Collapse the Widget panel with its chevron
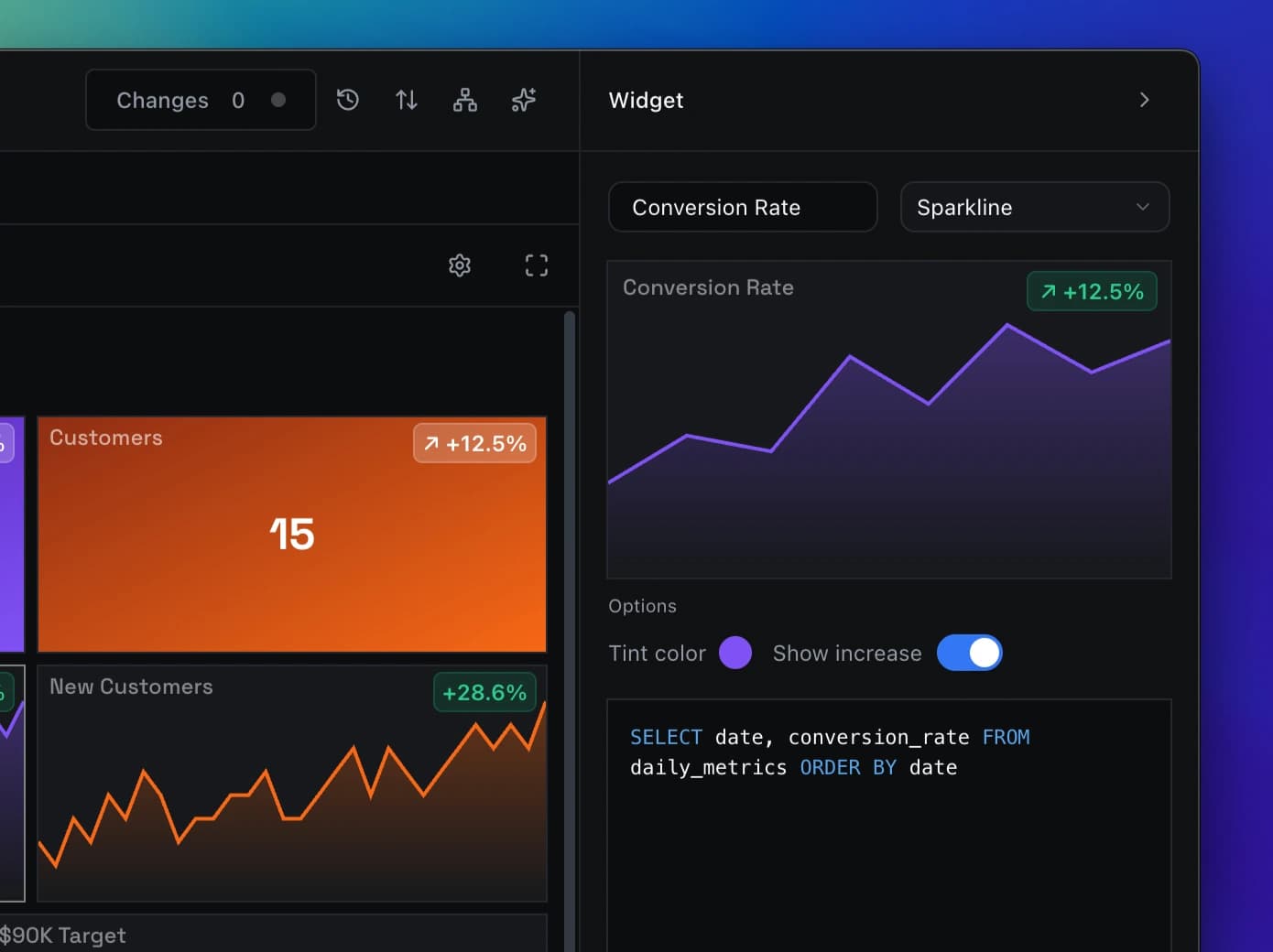This screenshot has height=952, width=1273. point(1144,100)
